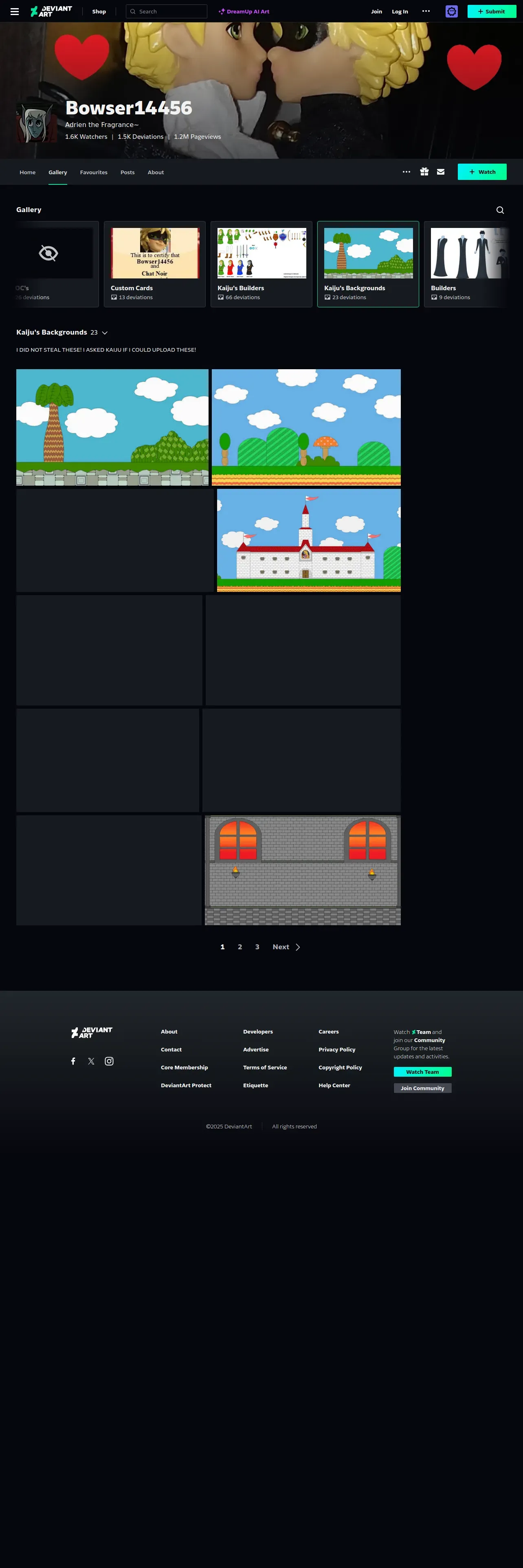Image resolution: width=523 pixels, height=1568 pixels.
Task: Click the Join link
Action: coord(377,11)
